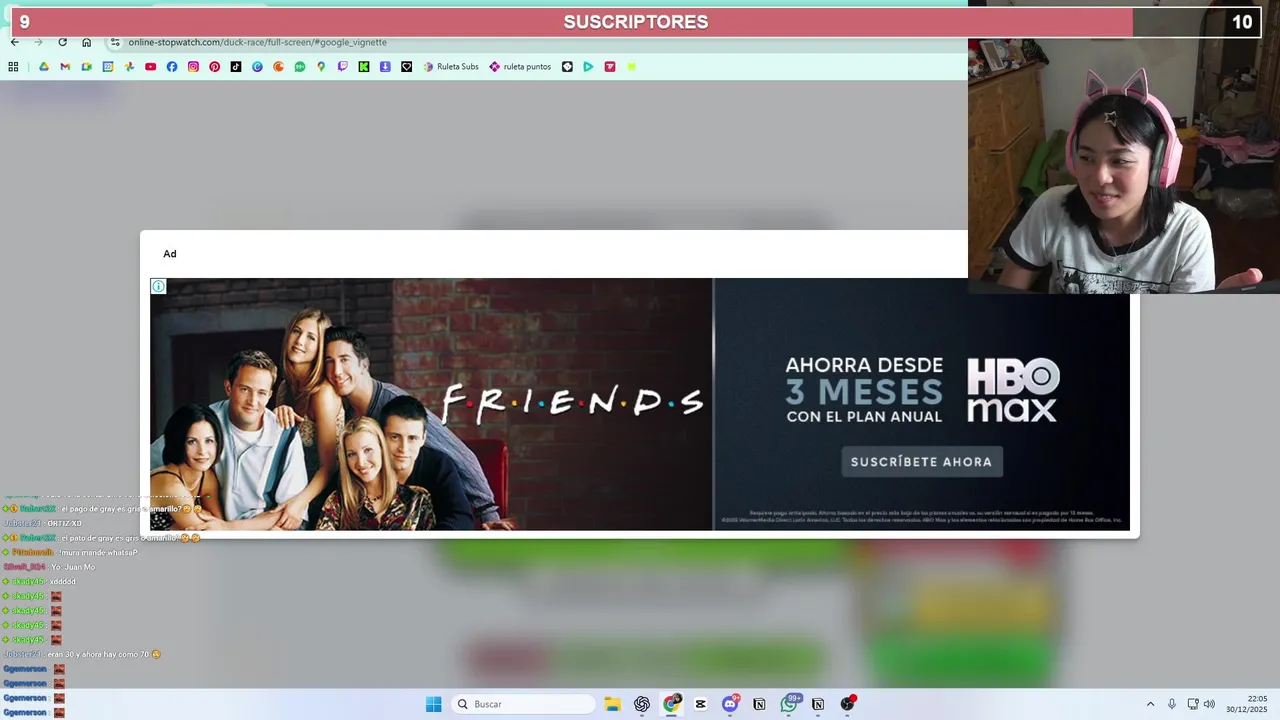
Task: Open Gmail bookmark
Action: click(65, 67)
